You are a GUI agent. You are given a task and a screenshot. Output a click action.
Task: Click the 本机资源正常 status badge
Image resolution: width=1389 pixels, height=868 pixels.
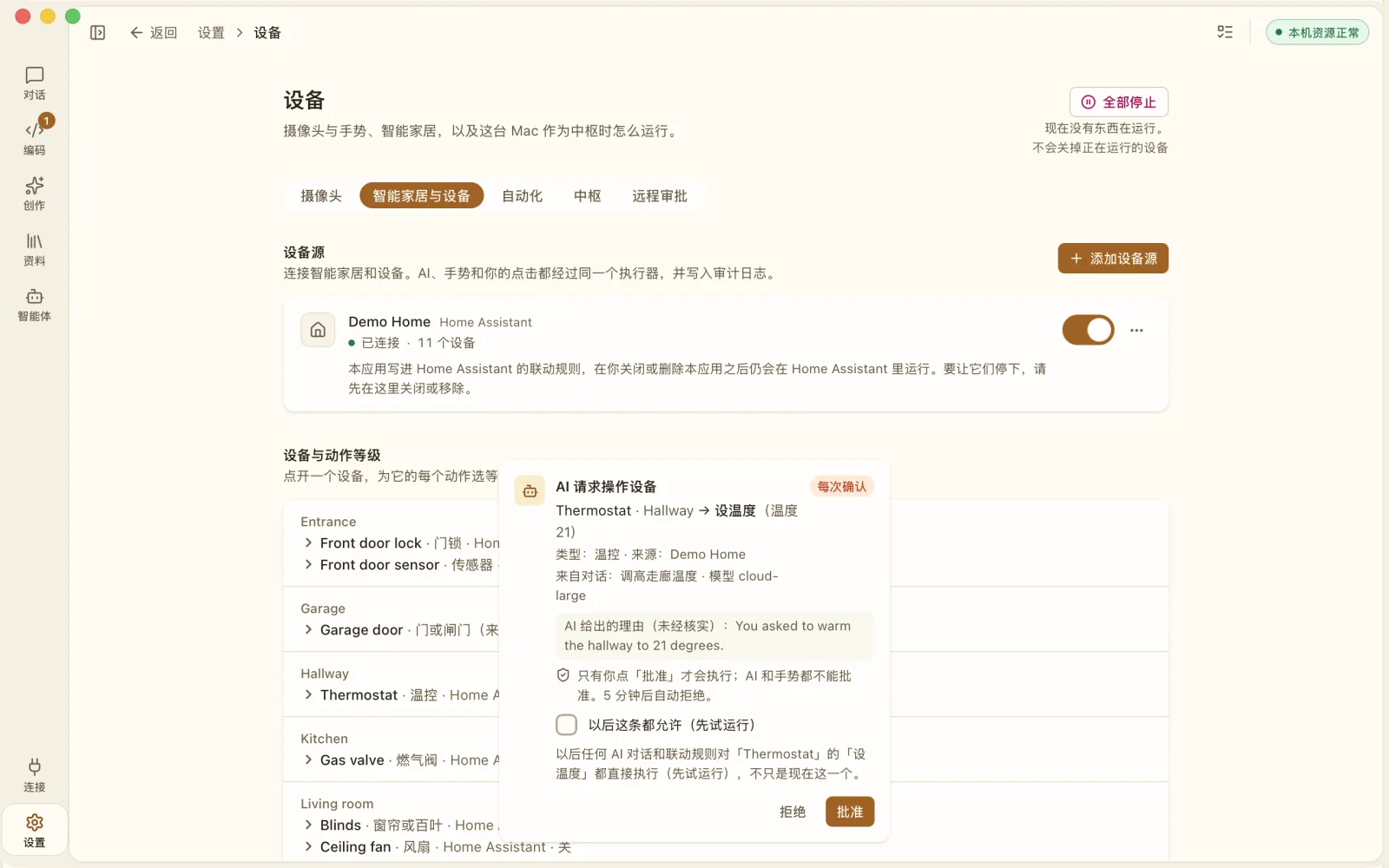[1317, 32]
